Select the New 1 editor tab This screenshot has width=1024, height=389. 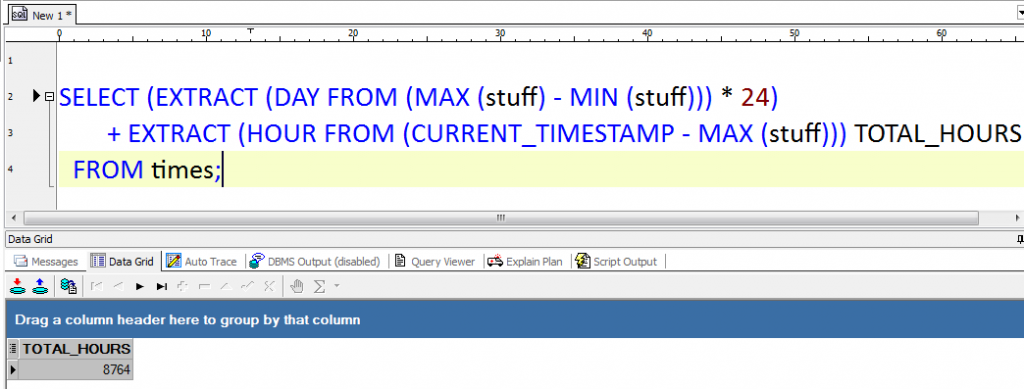point(42,15)
